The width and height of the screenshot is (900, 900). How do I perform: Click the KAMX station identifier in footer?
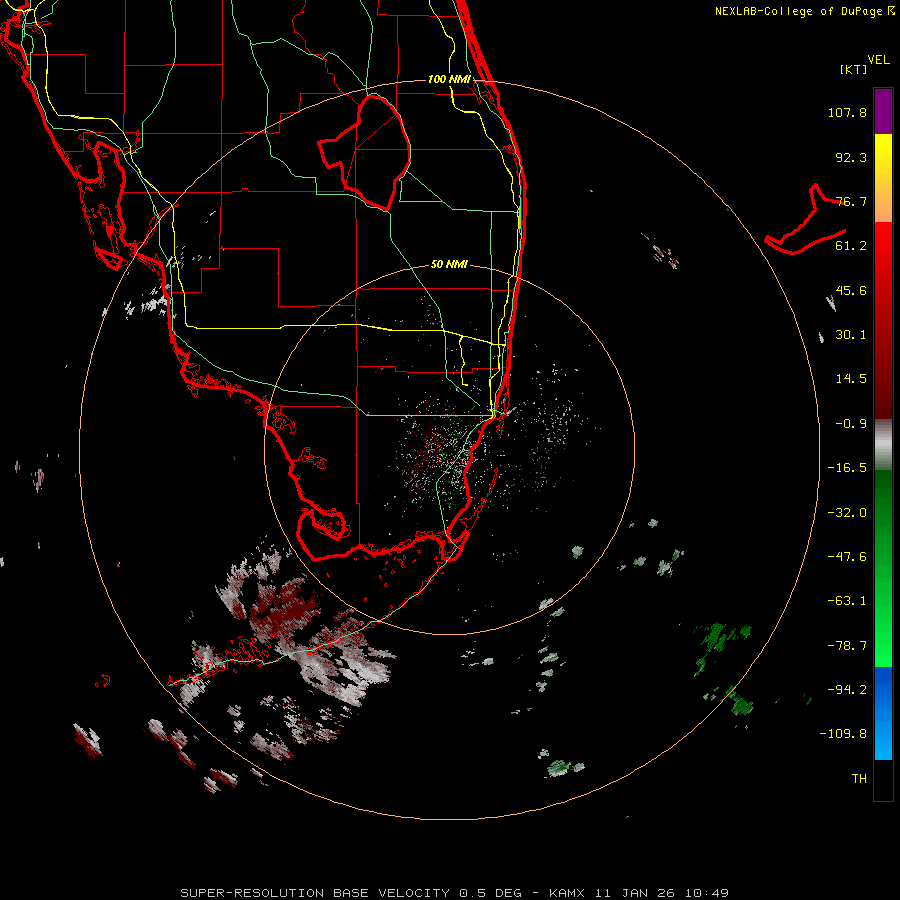tap(567, 893)
